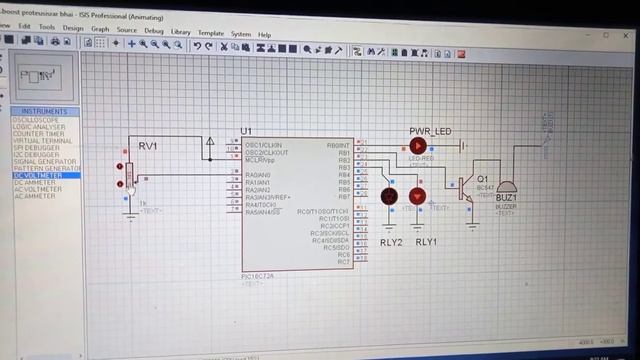Screen dimensions: 640x360
Task: Click the Print design toolbar icon
Action: tap(55, 41)
